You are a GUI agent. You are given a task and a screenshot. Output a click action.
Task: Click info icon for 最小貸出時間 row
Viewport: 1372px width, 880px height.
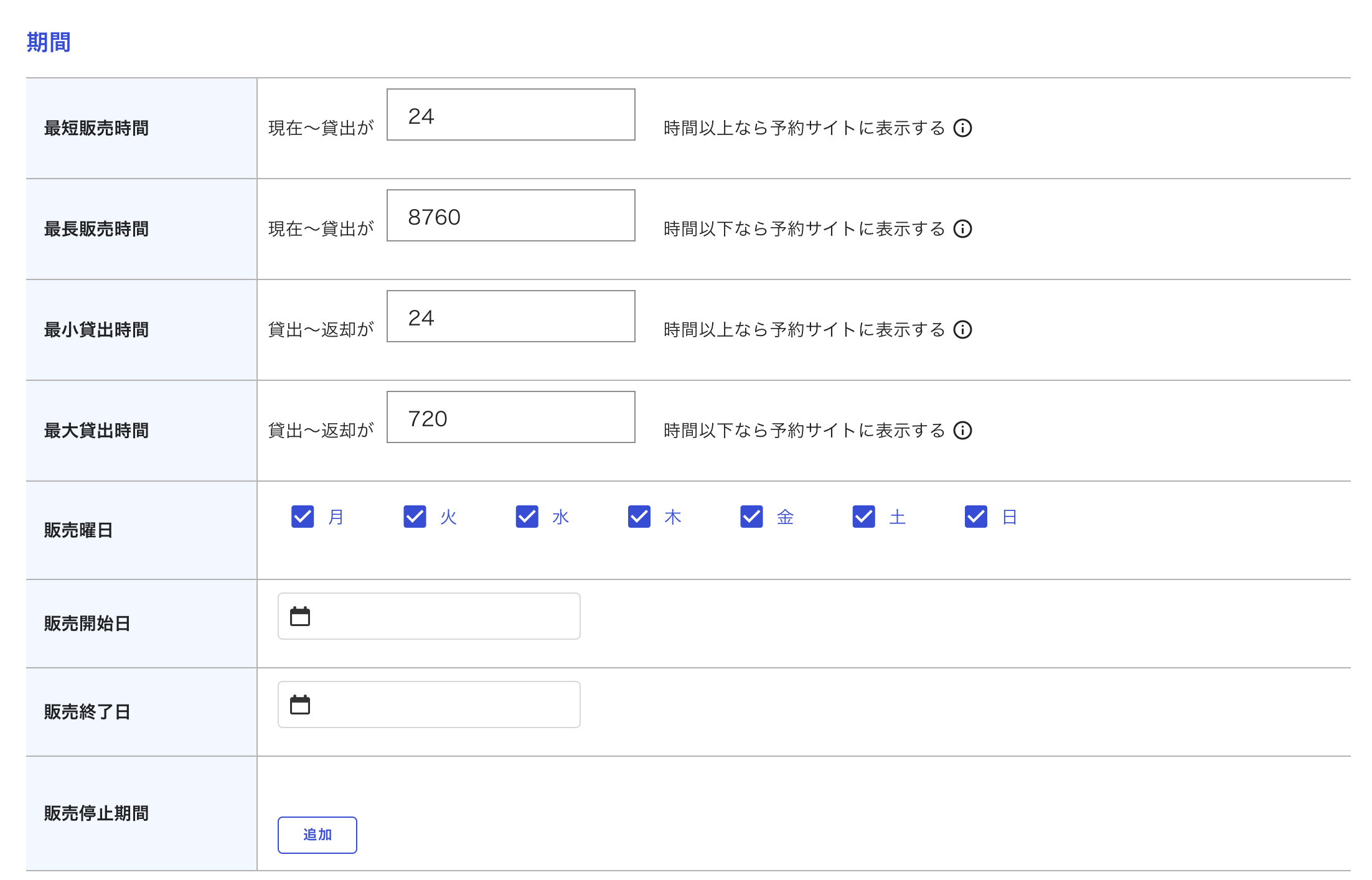coord(962,330)
